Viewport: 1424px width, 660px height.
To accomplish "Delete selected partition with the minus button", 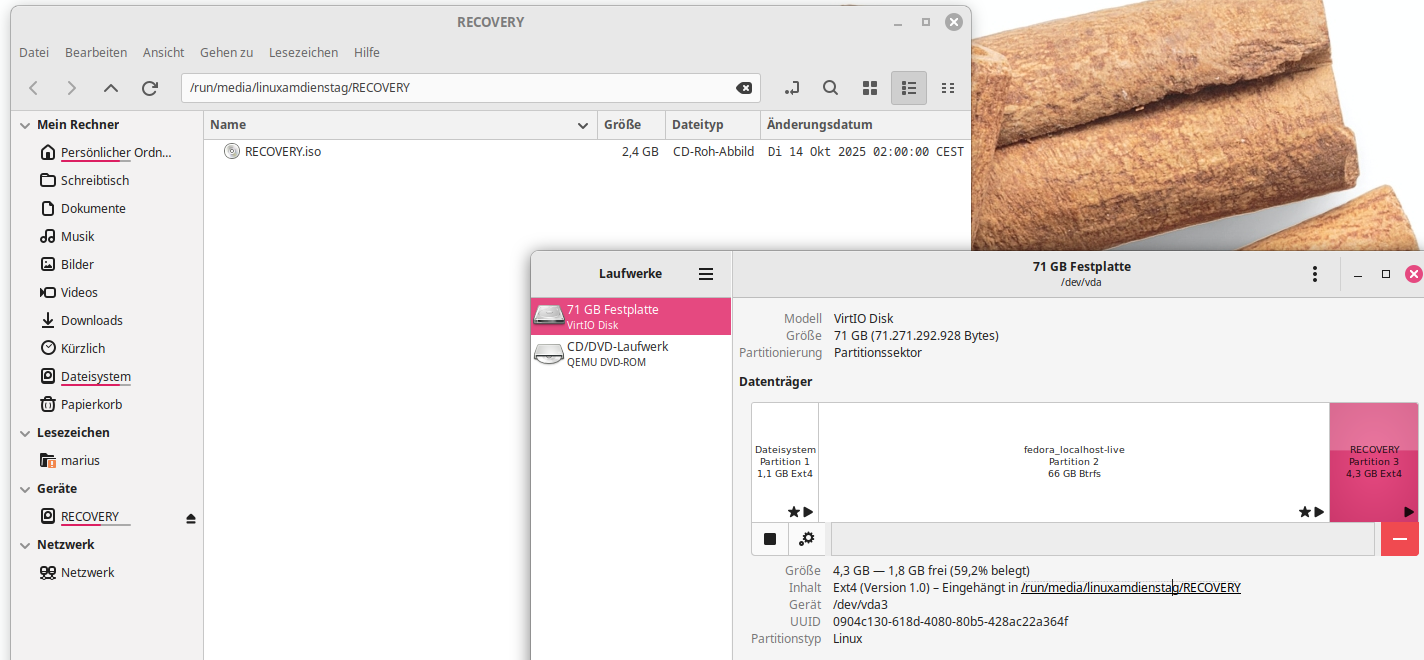I will 1399,539.
